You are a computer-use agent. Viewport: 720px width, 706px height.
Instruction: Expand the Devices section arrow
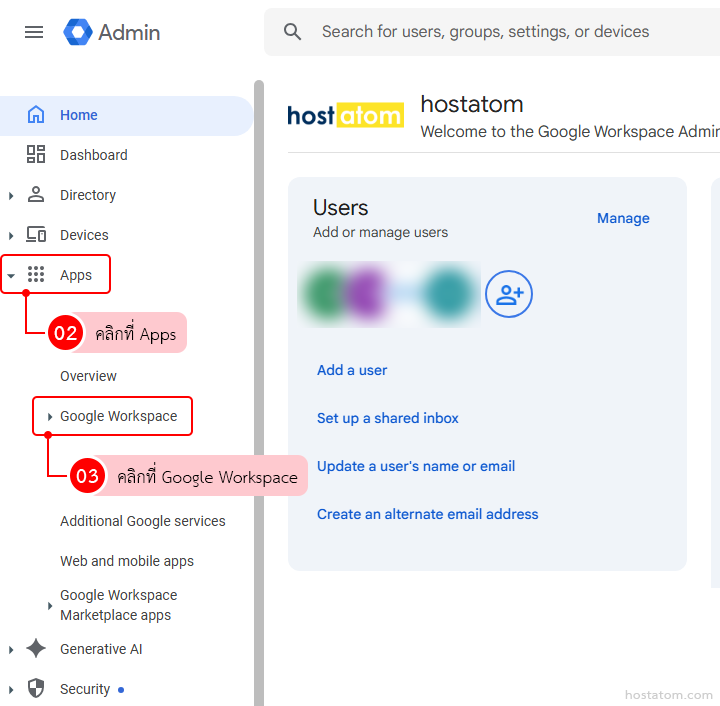[11, 235]
